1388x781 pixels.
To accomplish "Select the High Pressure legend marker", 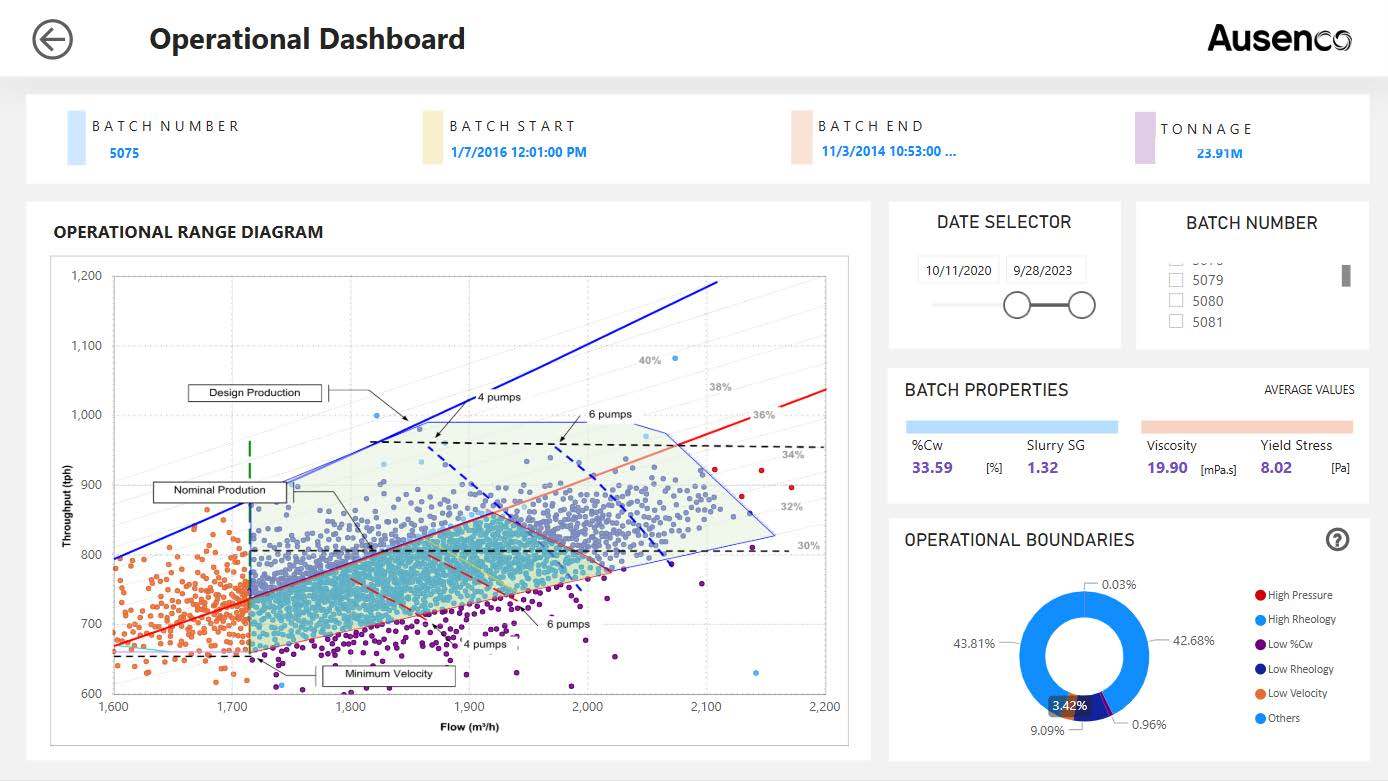I will click(x=1260, y=595).
